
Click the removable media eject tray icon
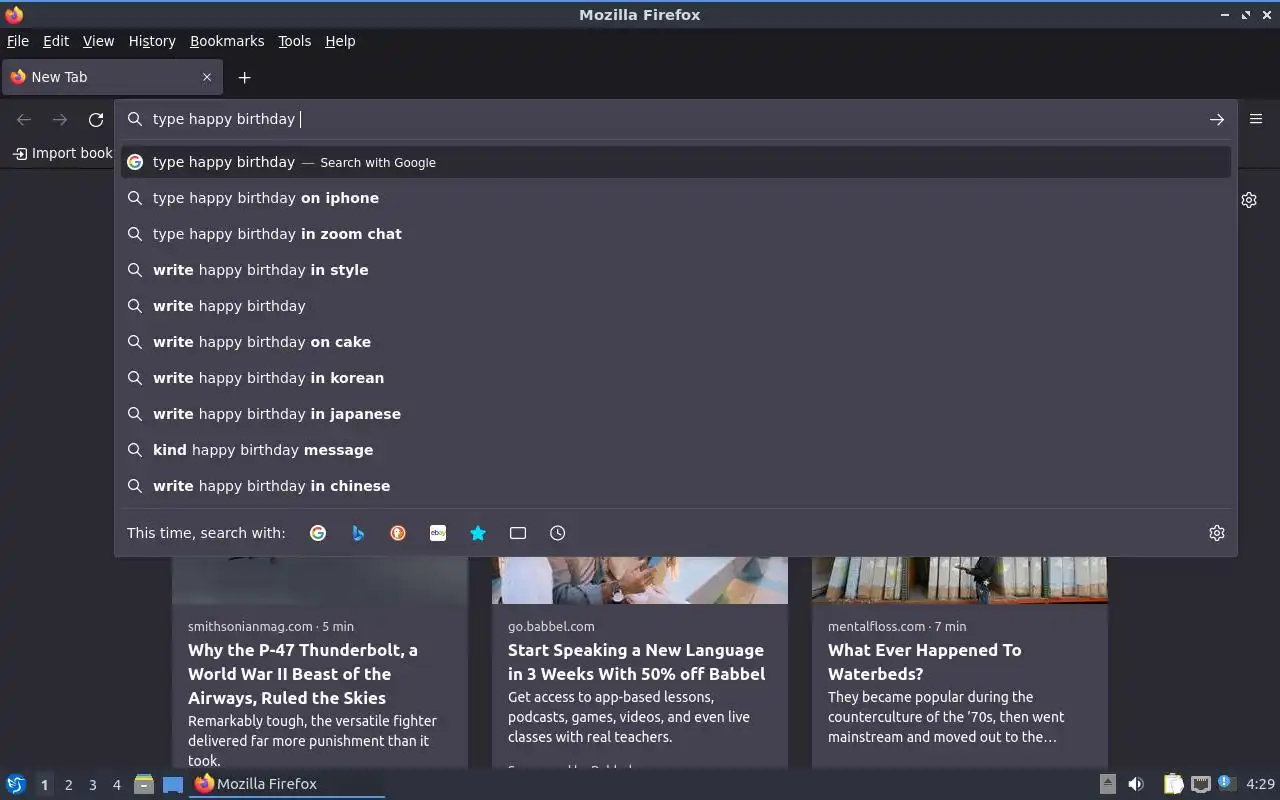pos(1108,784)
